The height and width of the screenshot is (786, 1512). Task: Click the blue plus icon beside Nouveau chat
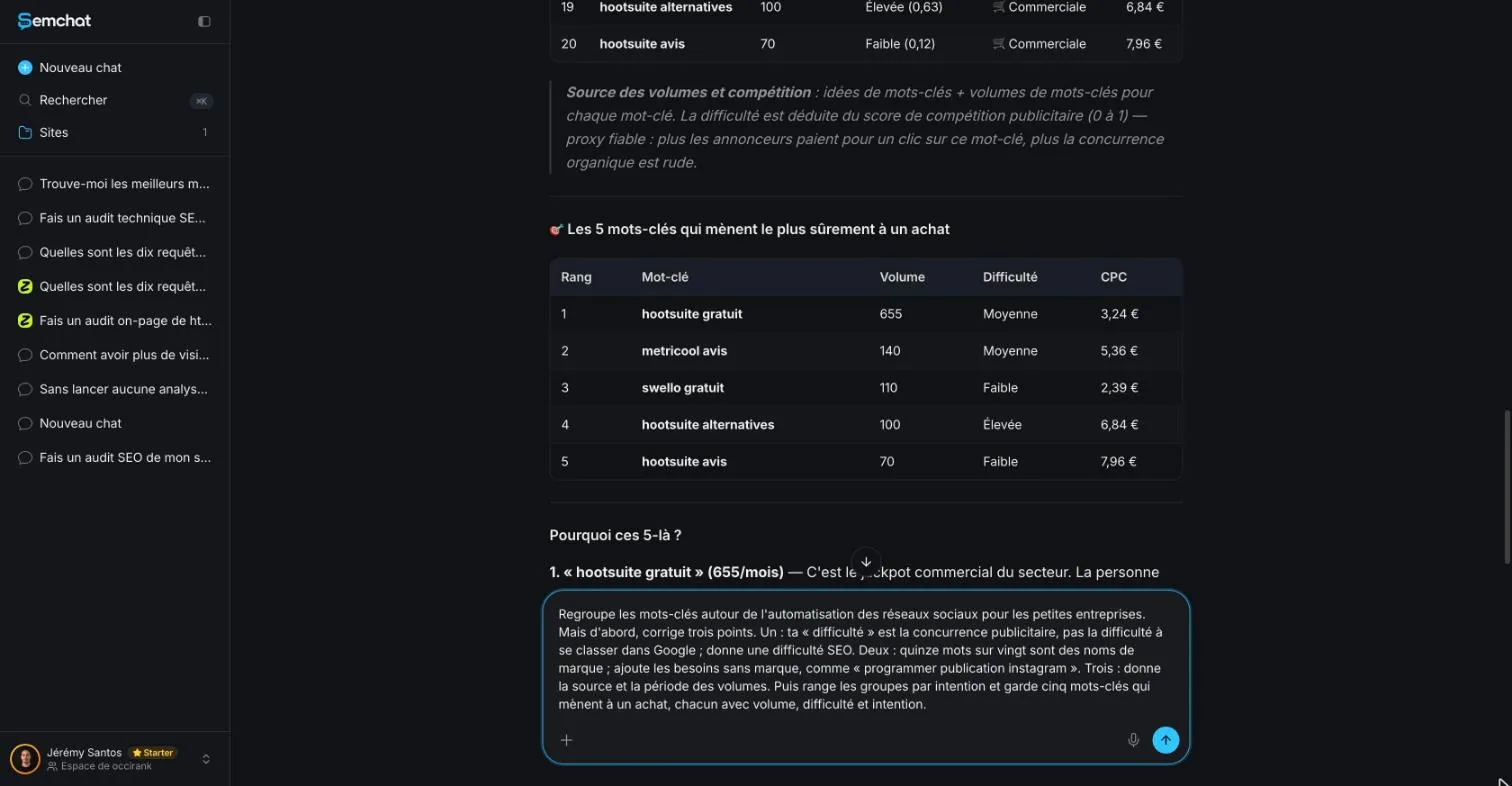[x=25, y=67]
